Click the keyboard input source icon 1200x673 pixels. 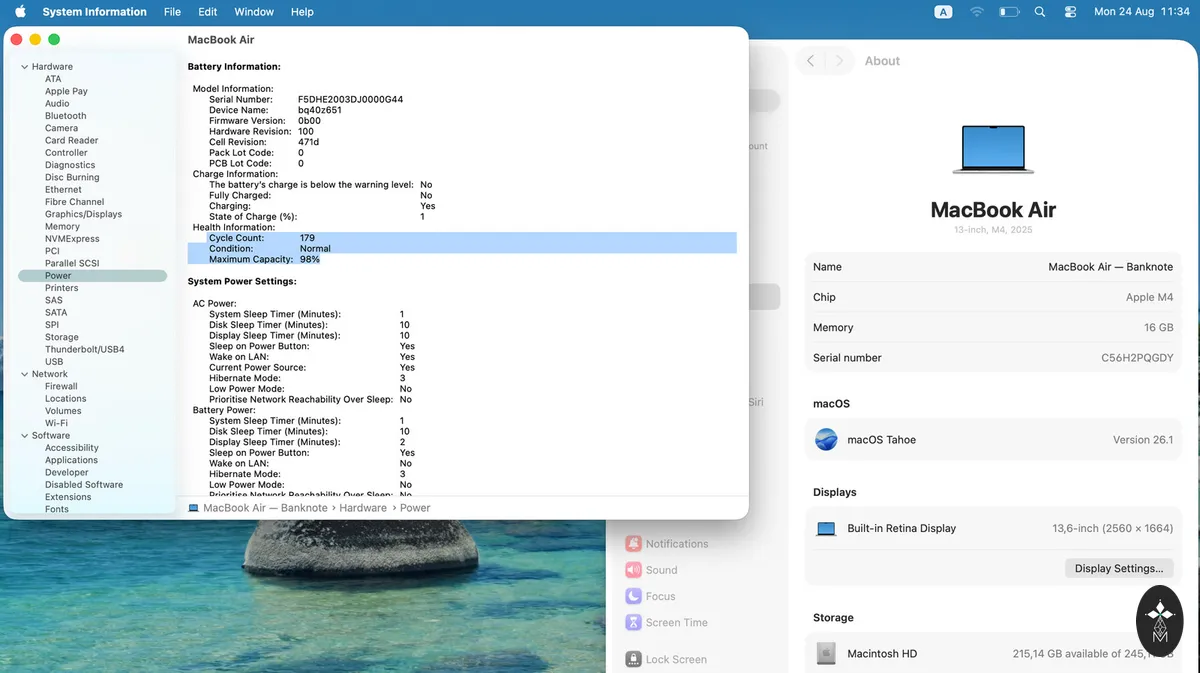click(943, 12)
